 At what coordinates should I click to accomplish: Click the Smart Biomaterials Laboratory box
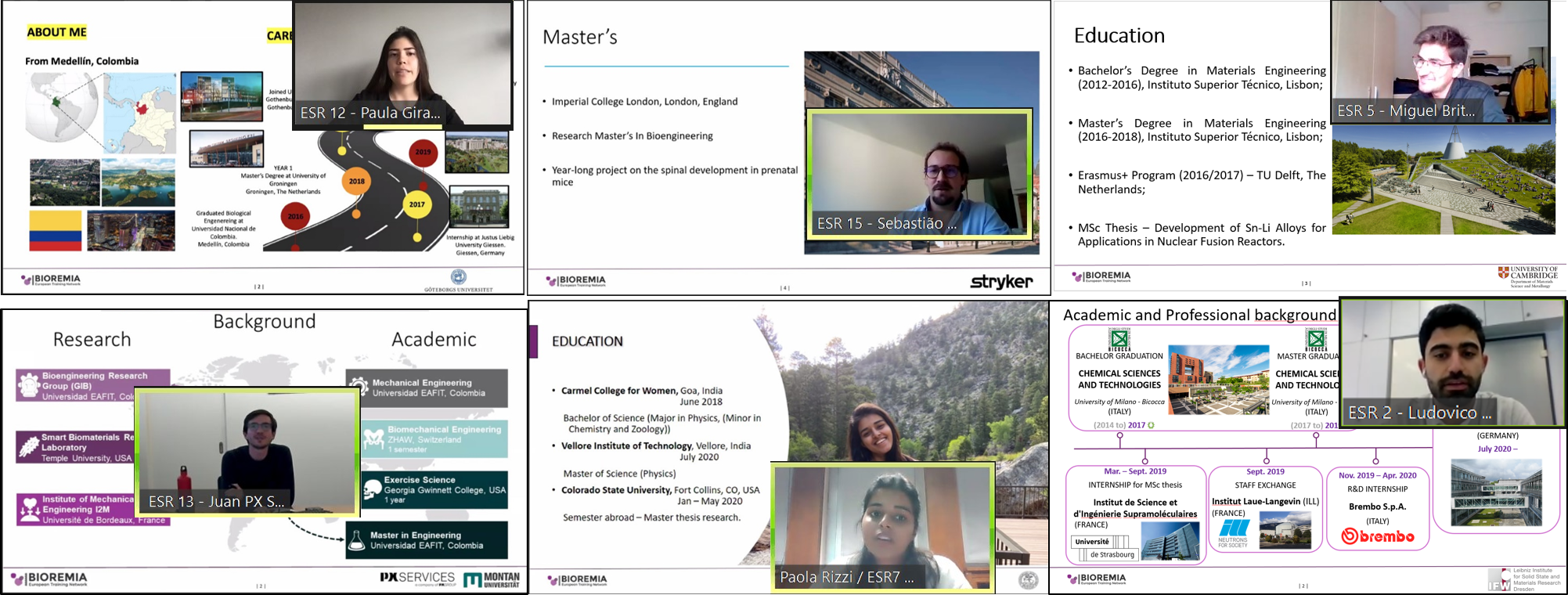pyautogui.click(x=76, y=447)
